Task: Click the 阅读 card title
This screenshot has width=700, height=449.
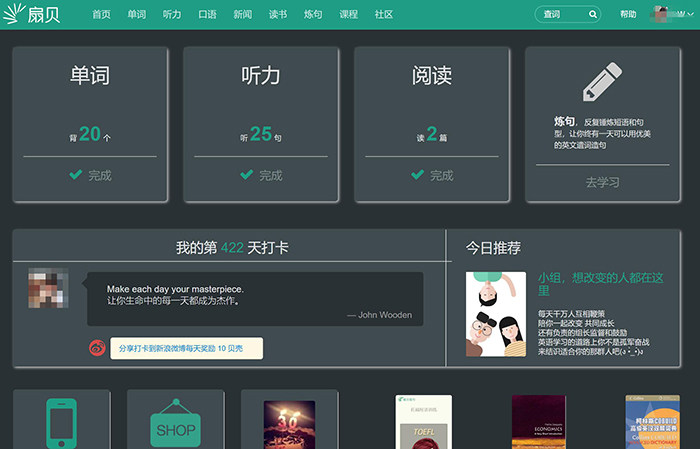Action: pyautogui.click(x=432, y=75)
